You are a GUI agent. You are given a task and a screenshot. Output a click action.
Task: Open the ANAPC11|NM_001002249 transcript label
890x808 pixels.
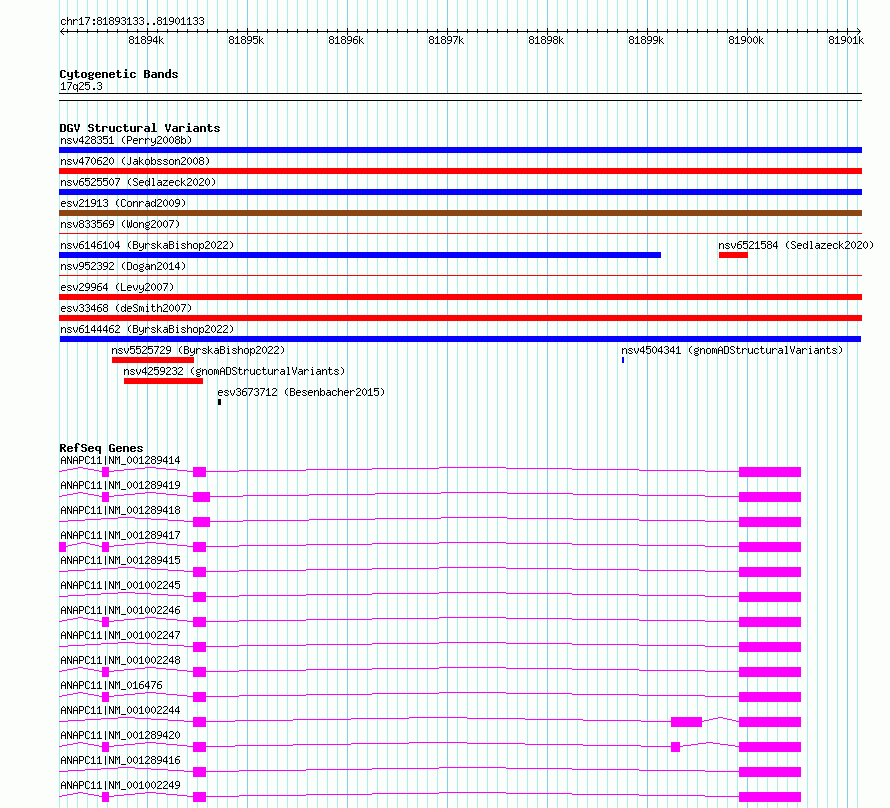pos(120,785)
